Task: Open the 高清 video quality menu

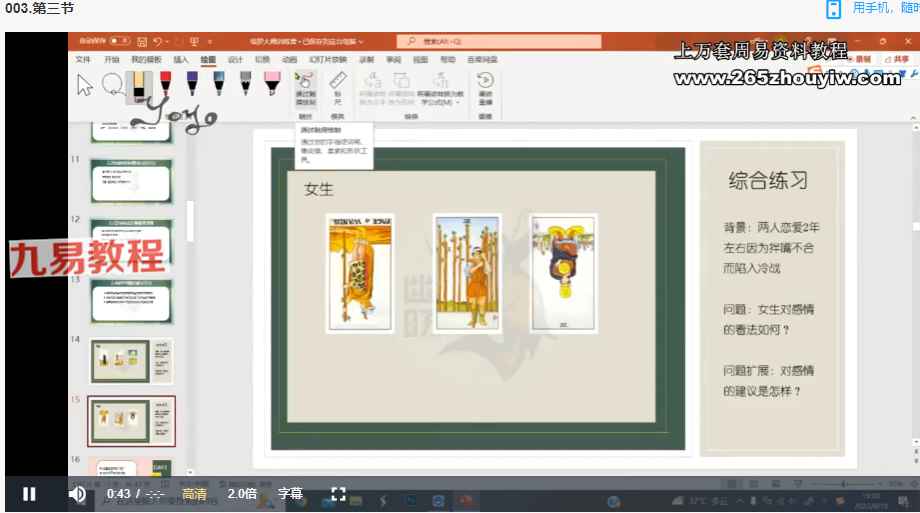Action: coord(194,494)
